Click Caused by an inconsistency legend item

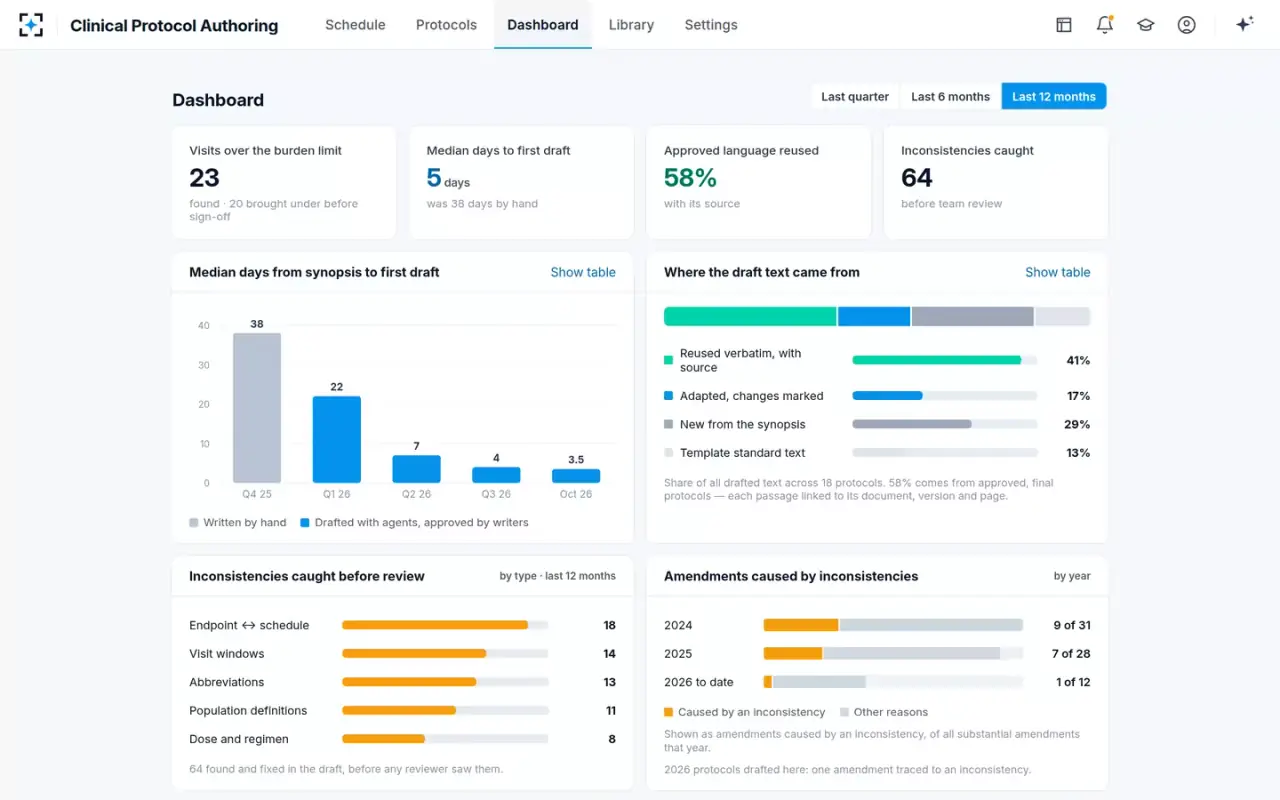[745, 712]
